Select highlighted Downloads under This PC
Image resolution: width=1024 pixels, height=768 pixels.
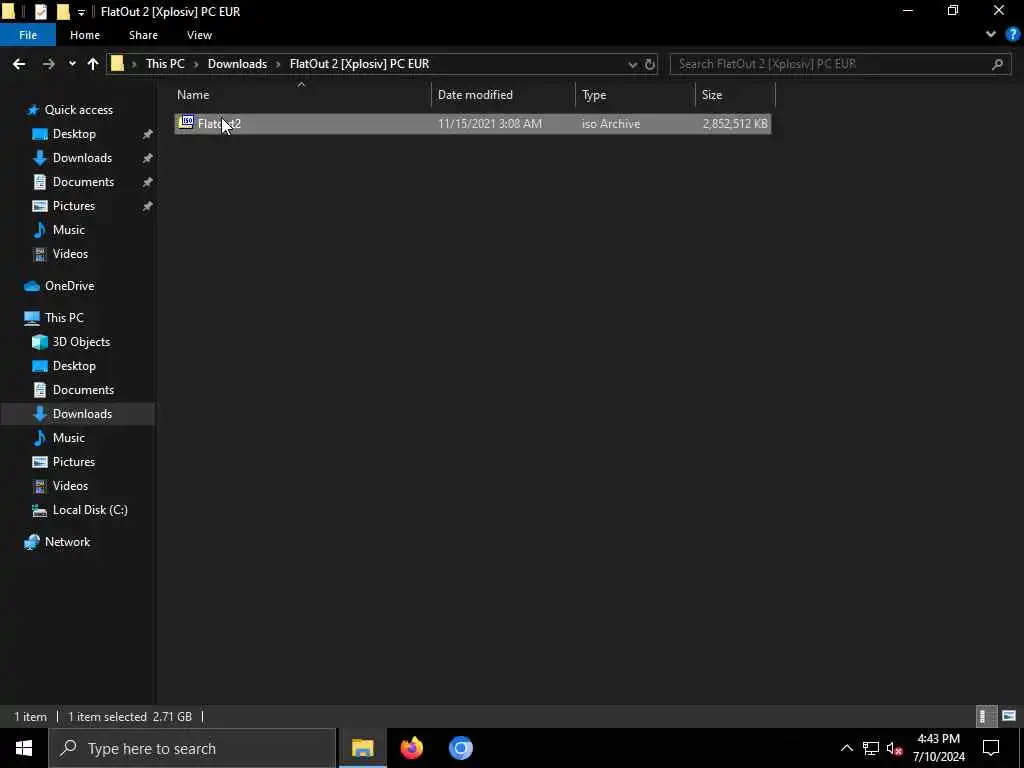(82, 414)
